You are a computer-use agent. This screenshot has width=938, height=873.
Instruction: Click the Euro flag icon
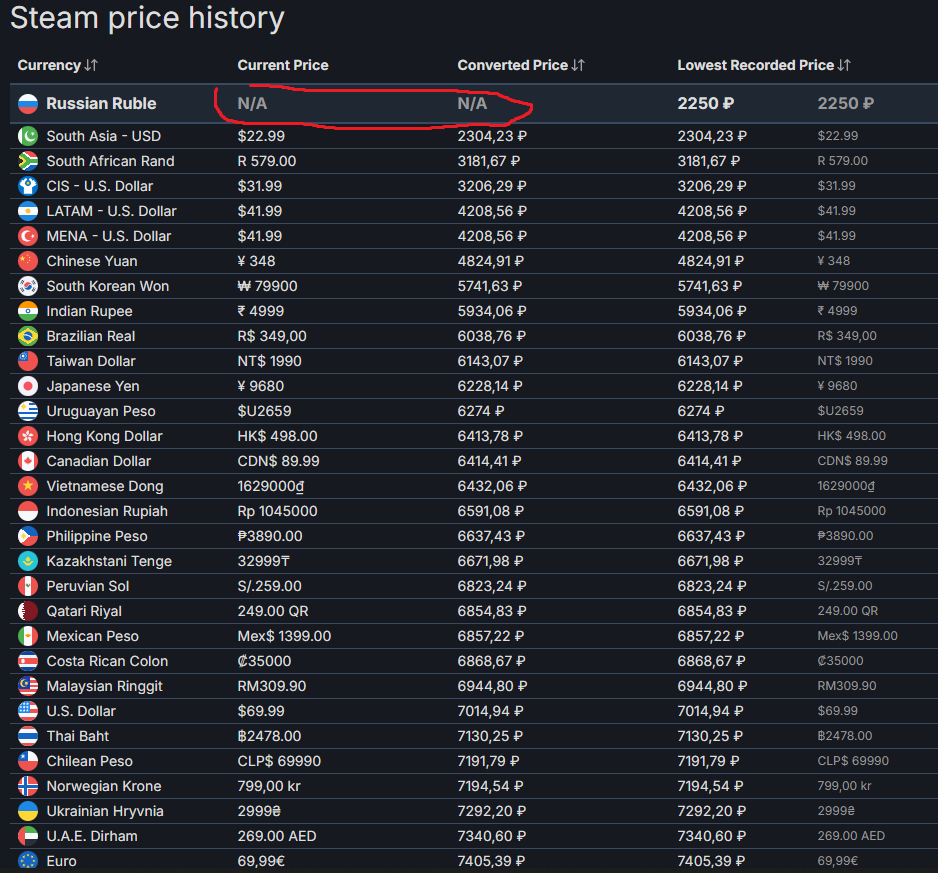point(28,862)
